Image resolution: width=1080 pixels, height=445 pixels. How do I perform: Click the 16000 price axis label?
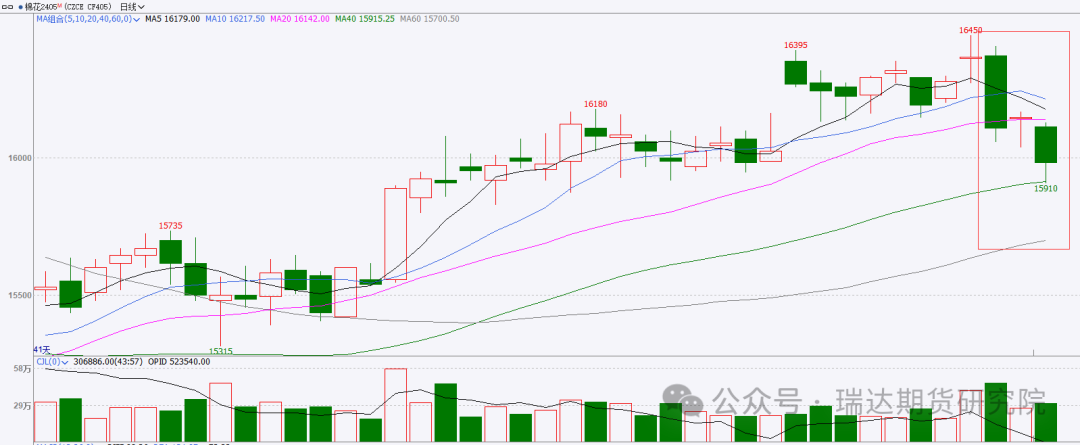coord(19,158)
